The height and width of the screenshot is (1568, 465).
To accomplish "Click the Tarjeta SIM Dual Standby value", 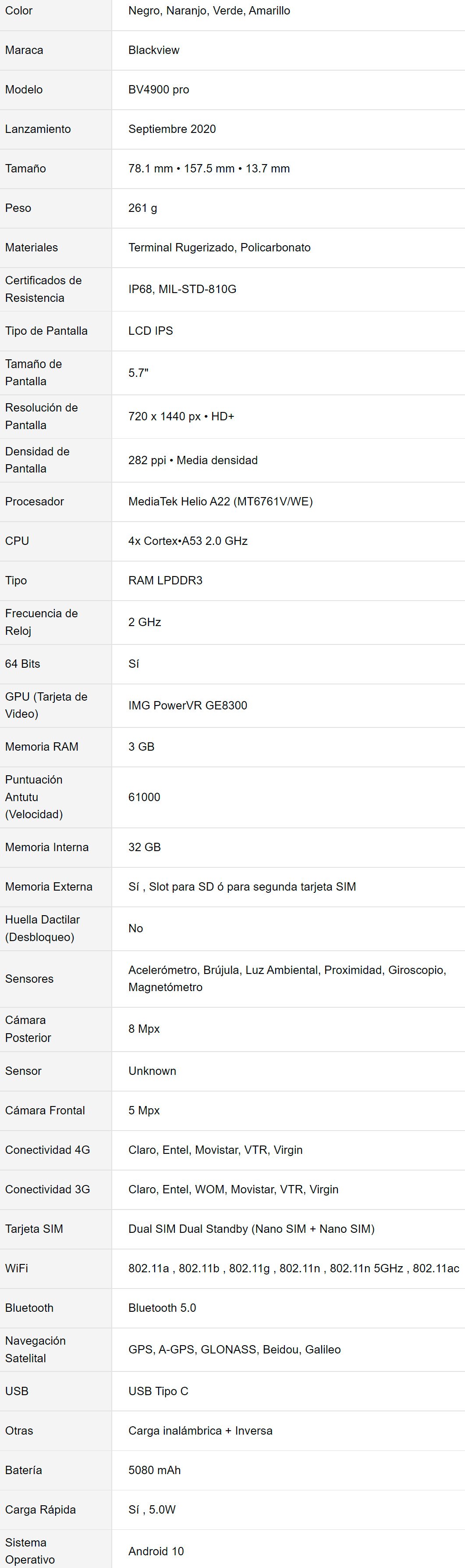I will click(x=252, y=1229).
